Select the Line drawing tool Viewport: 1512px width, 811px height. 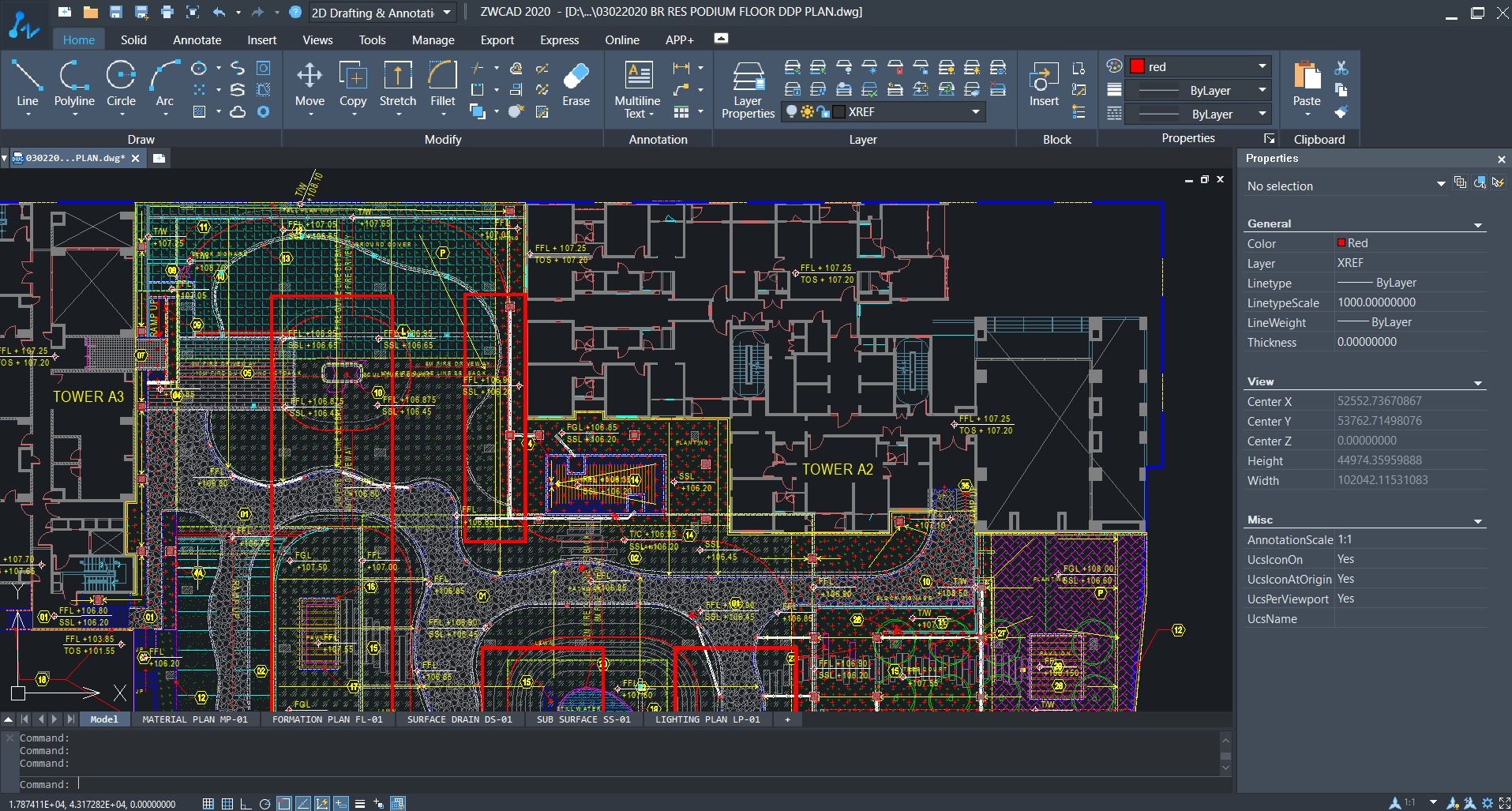point(27,84)
